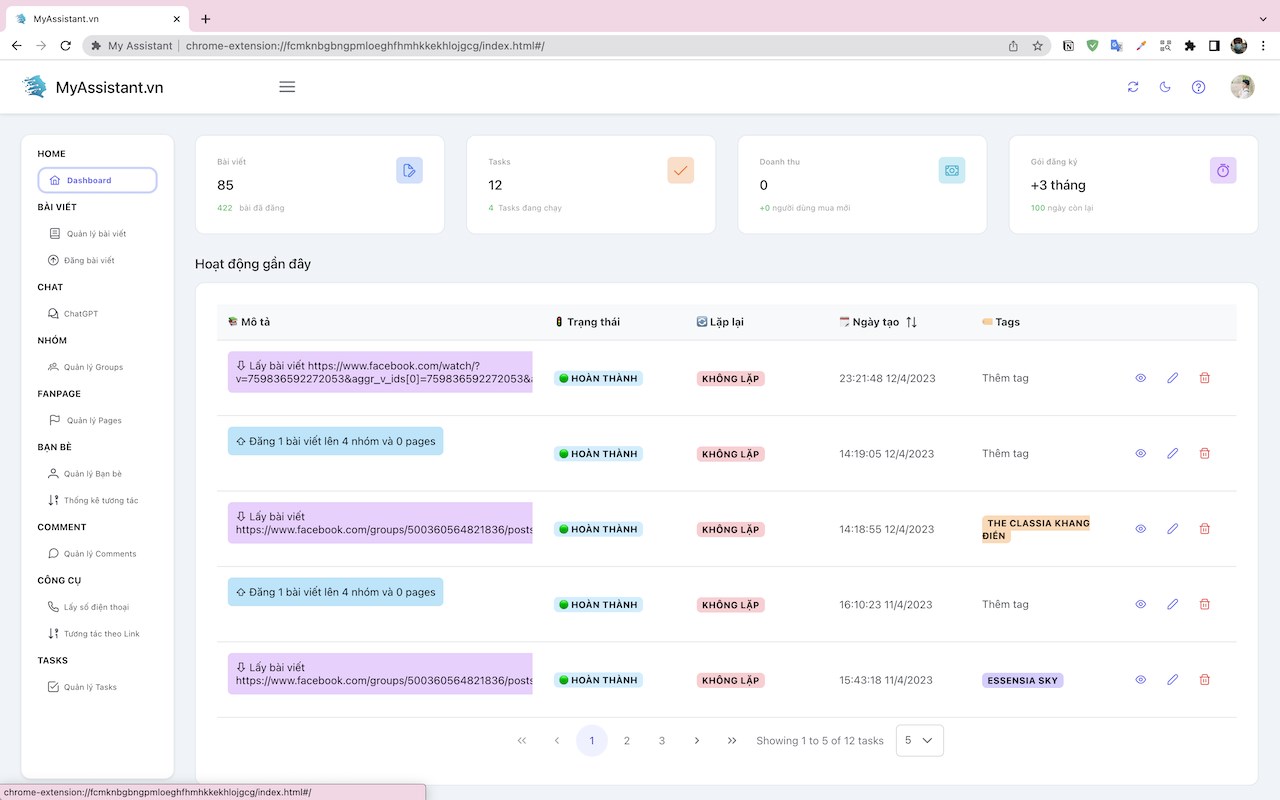The image size is (1280, 800).
Task: Click the browser address bar
Action: (566, 46)
